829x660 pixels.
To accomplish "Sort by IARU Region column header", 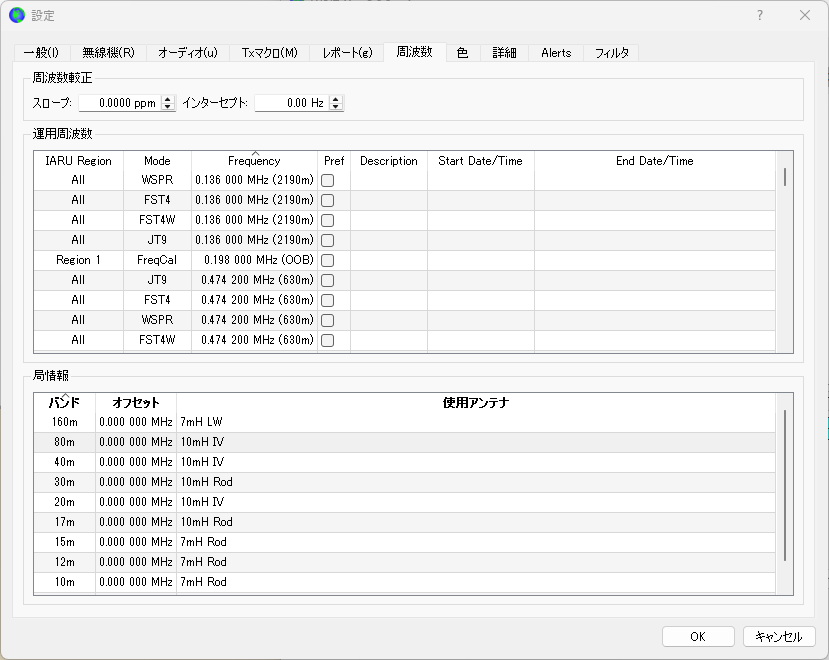I will pos(78,161).
